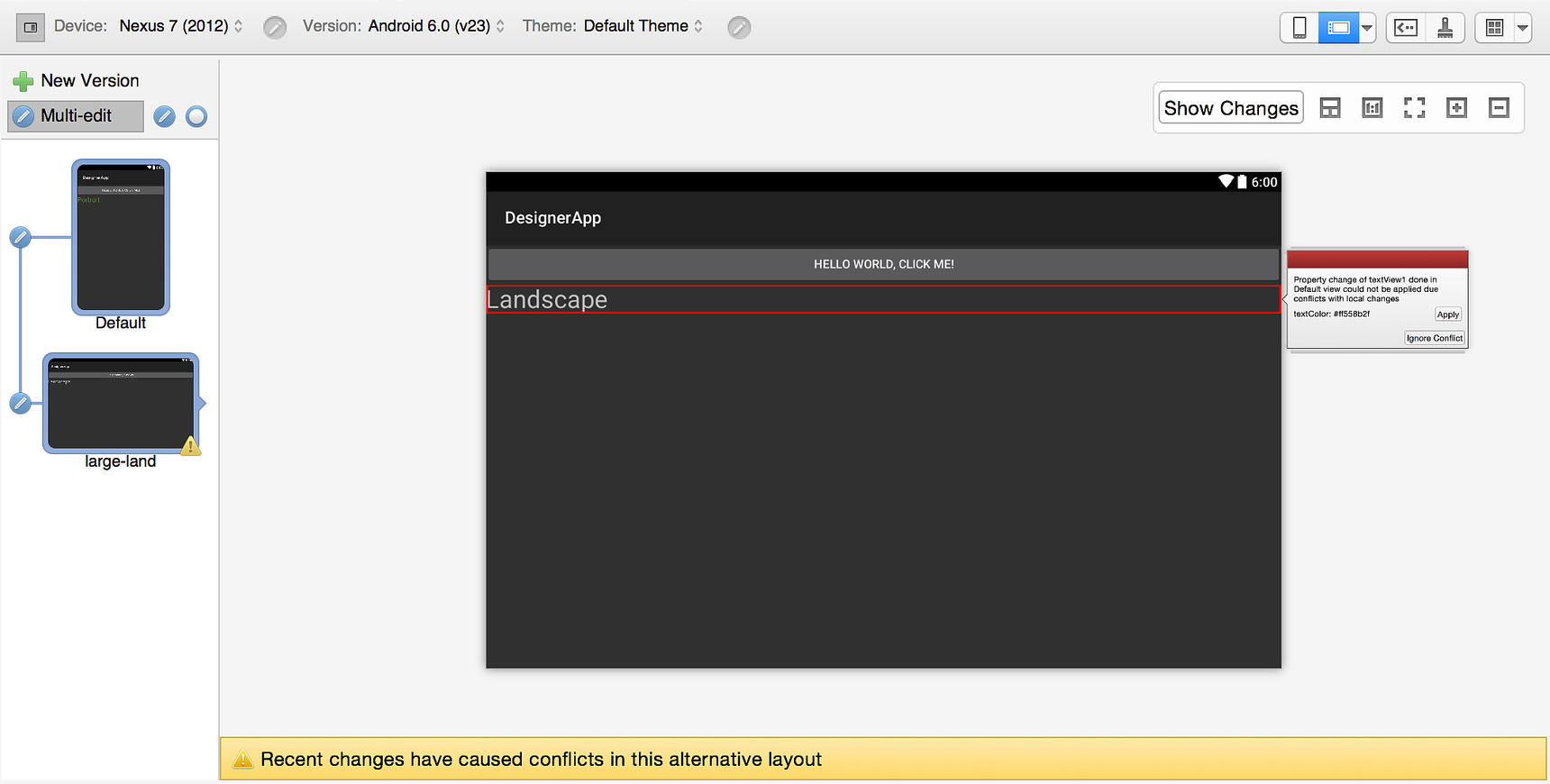Click the DesignerApp title in action bar
Viewport: 1550px width, 784px height.
pos(553,218)
